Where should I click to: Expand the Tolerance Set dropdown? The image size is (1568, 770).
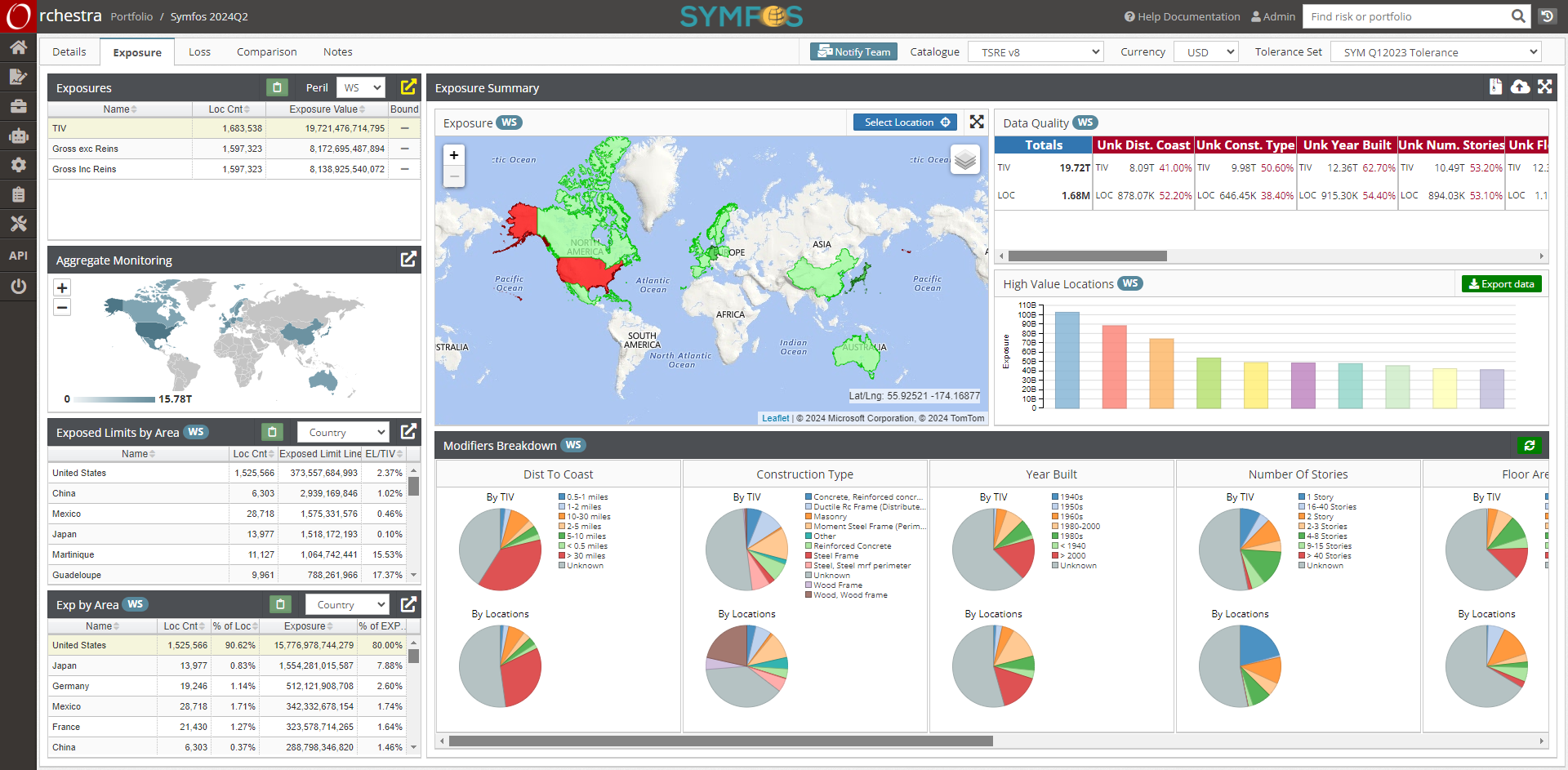1436,52
